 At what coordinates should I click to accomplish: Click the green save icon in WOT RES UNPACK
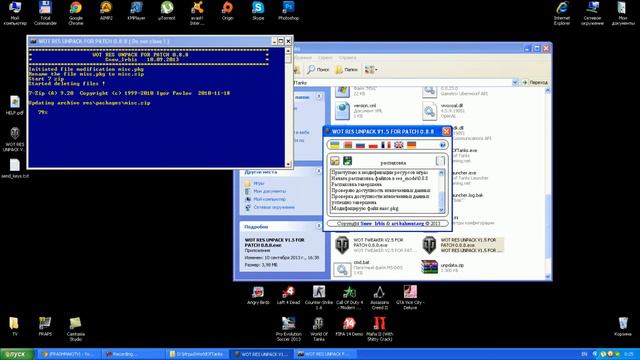tap(347, 161)
